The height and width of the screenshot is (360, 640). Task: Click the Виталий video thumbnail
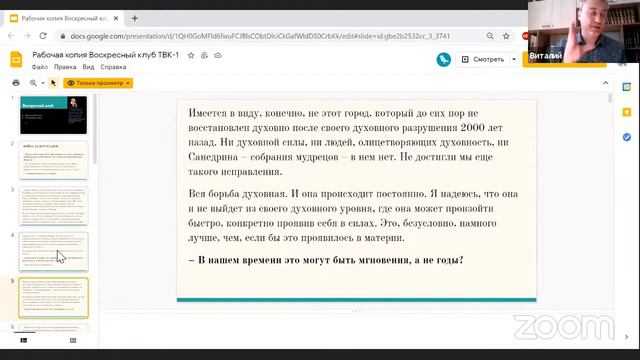tap(584, 31)
